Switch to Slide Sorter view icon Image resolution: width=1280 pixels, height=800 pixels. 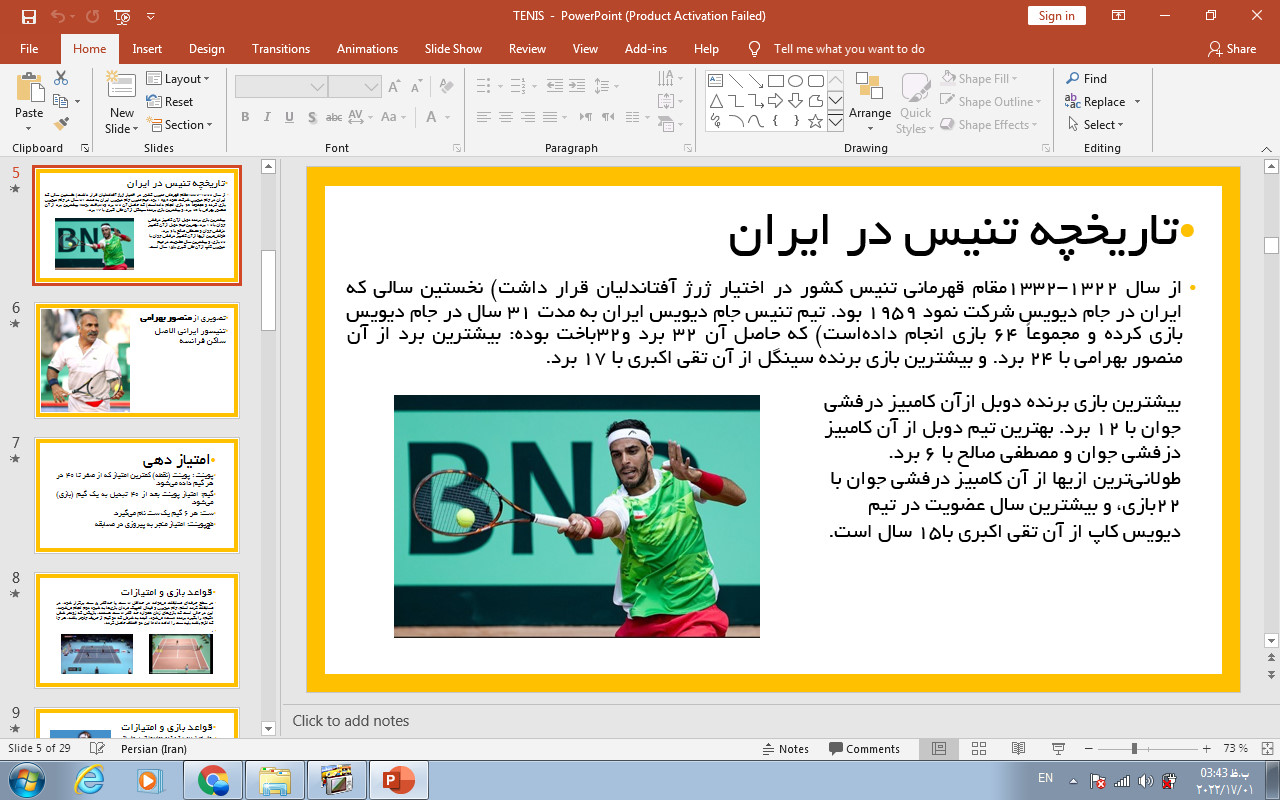click(x=979, y=749)
